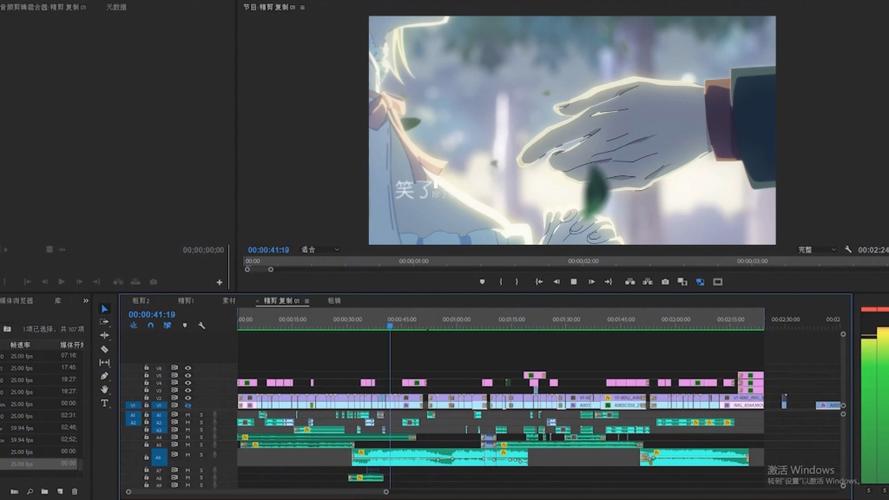
Task: Click Mark In in Program monitor
Action: click(501, 282)
